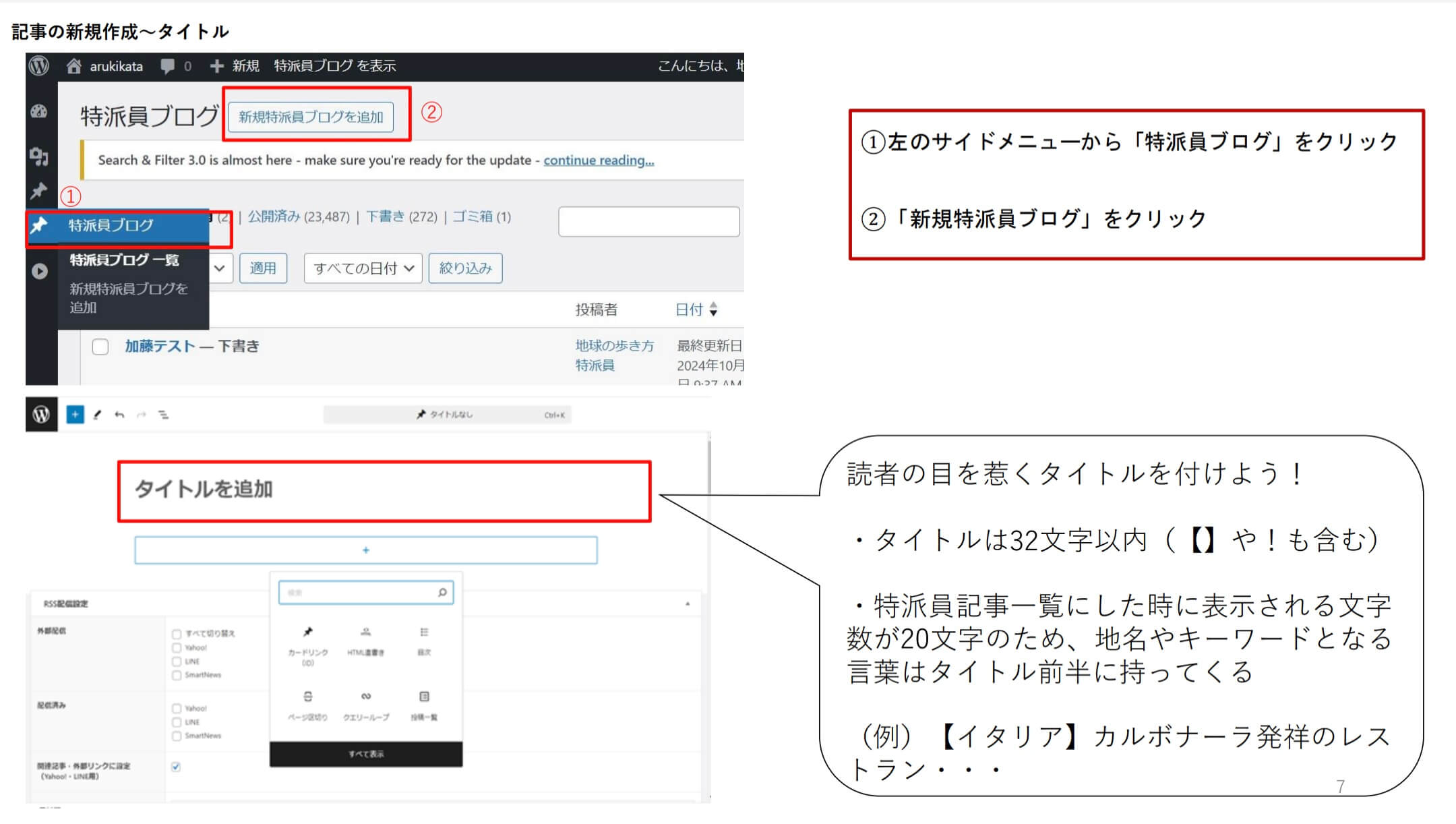The width and height of the screenshot is (1456, 824).
Task: Uncheck 関連記事・外部リンクに設定 checkbox
Action: pyautogui.click(x=176, y=767)
